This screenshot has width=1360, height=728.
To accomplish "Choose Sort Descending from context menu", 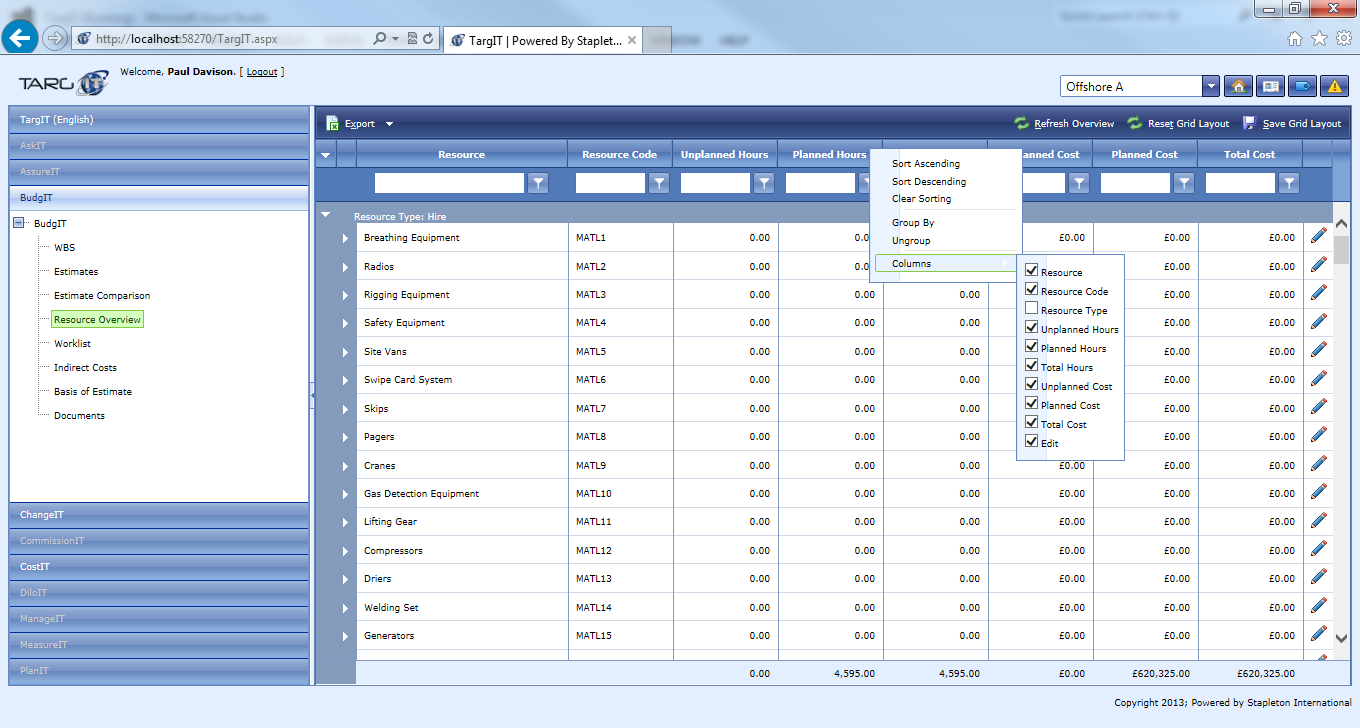I will pyautogui.click(x=928, y=182).
